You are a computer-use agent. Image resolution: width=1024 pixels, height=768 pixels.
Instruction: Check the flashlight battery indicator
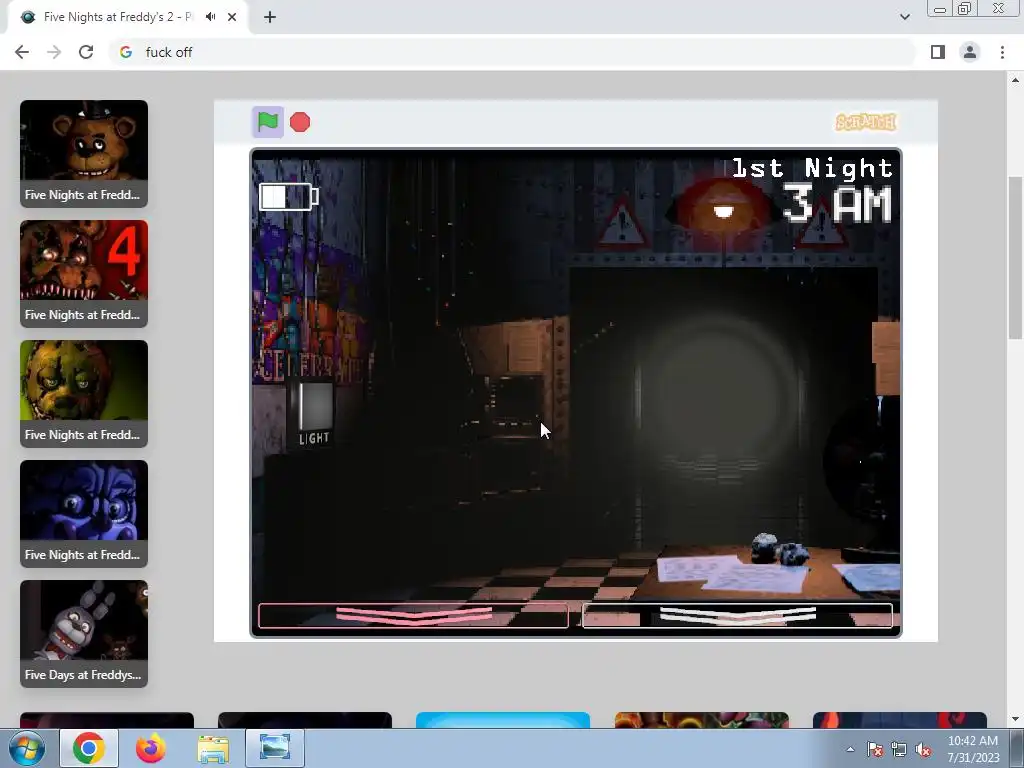pos(289,197)
